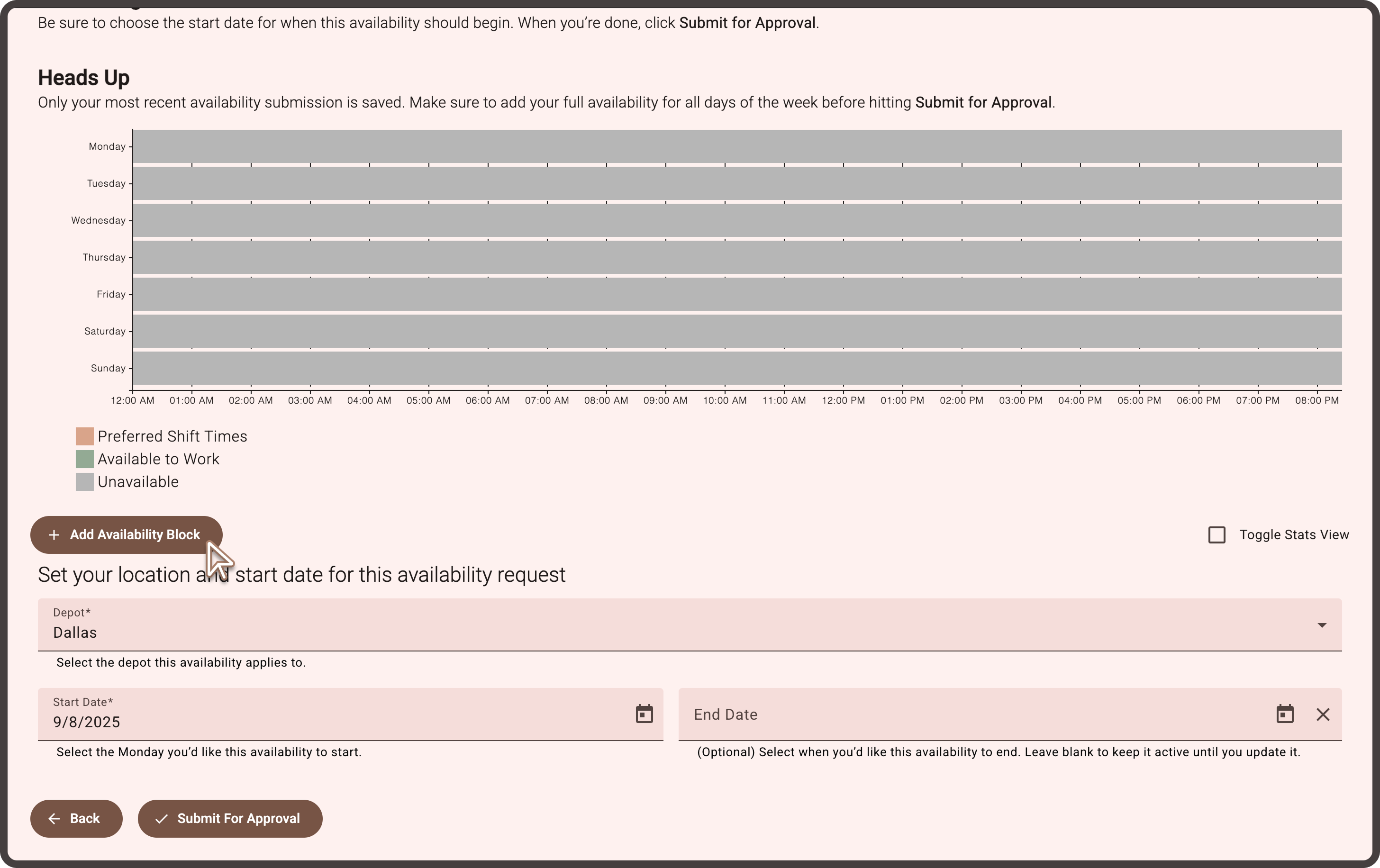Click the back arrow icon
Image resolution: width=1380 pixels, height=868 pixels.
(54, 819)
